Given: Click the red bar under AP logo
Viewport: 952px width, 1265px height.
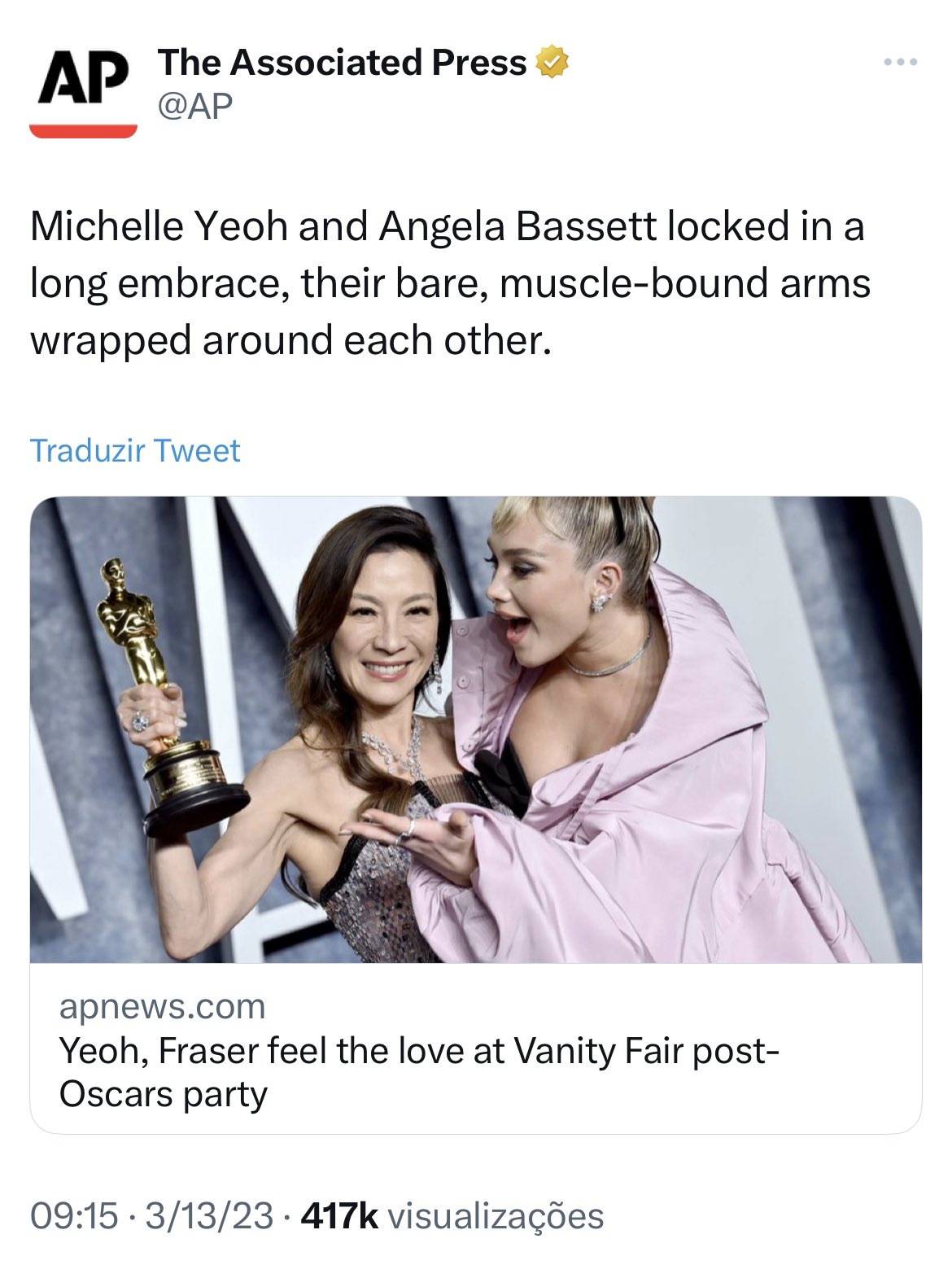Looking at the screenshot, I should [83, 131].
